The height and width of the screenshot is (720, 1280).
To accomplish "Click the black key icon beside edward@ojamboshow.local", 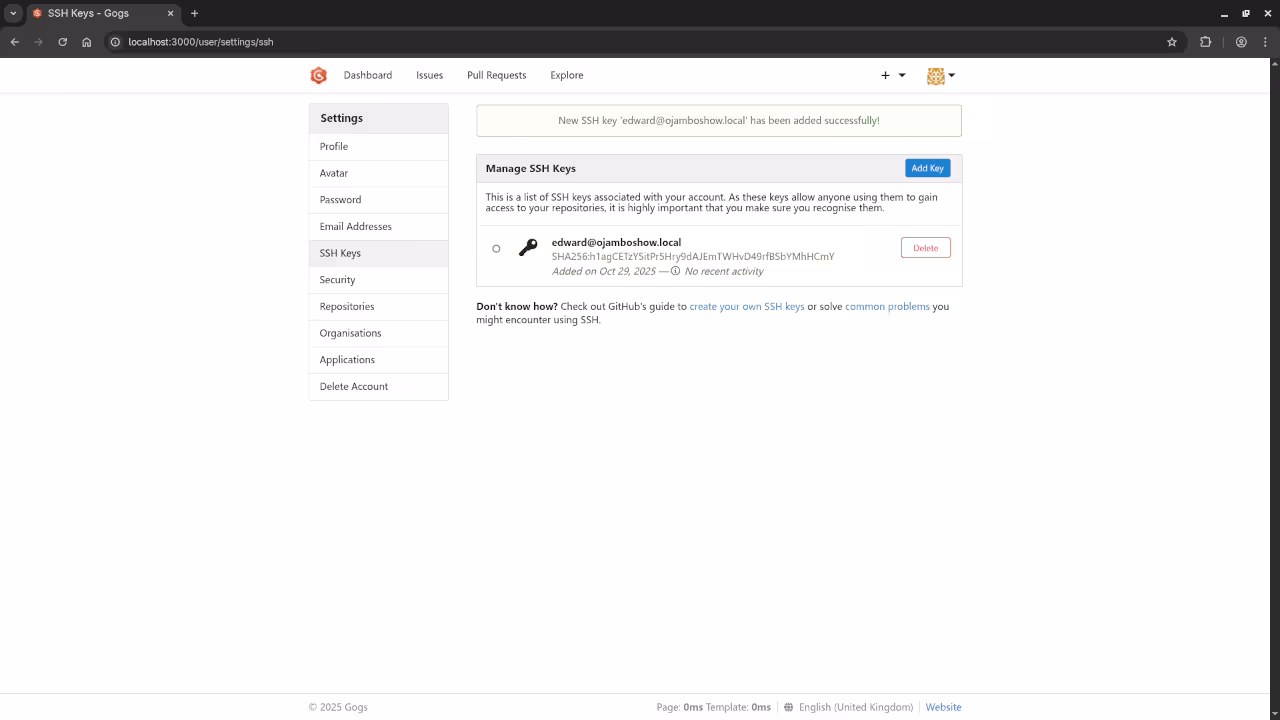I will pos(528,248).
